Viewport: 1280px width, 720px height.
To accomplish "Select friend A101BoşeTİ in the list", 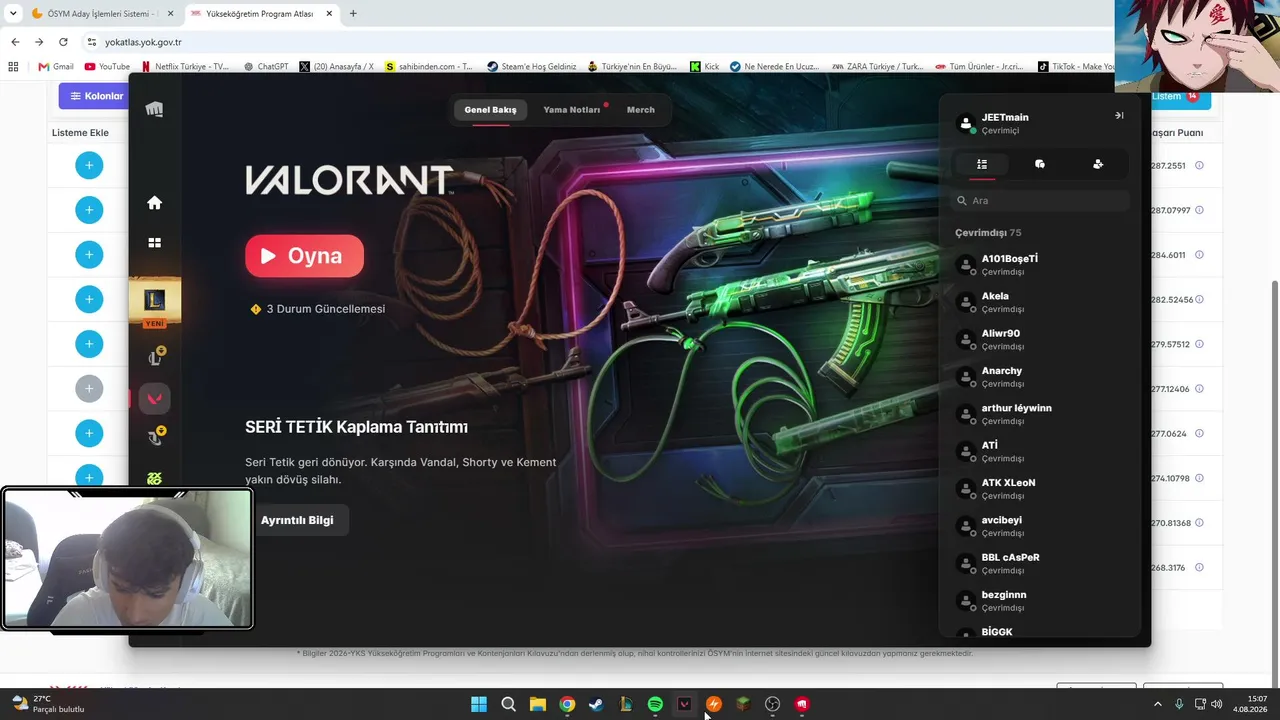I will [x=1040, y=265].
